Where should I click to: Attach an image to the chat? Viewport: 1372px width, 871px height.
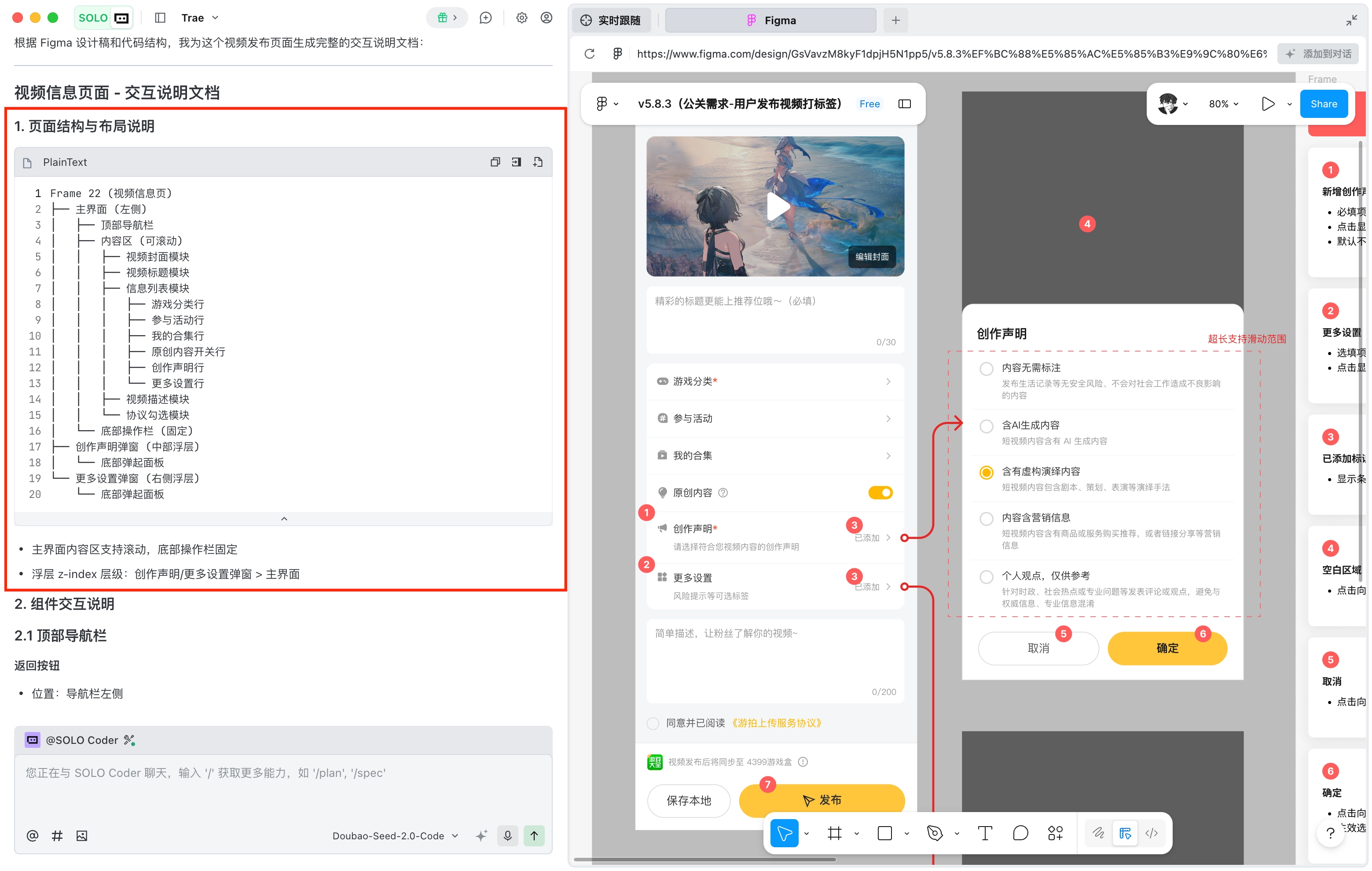82,836
